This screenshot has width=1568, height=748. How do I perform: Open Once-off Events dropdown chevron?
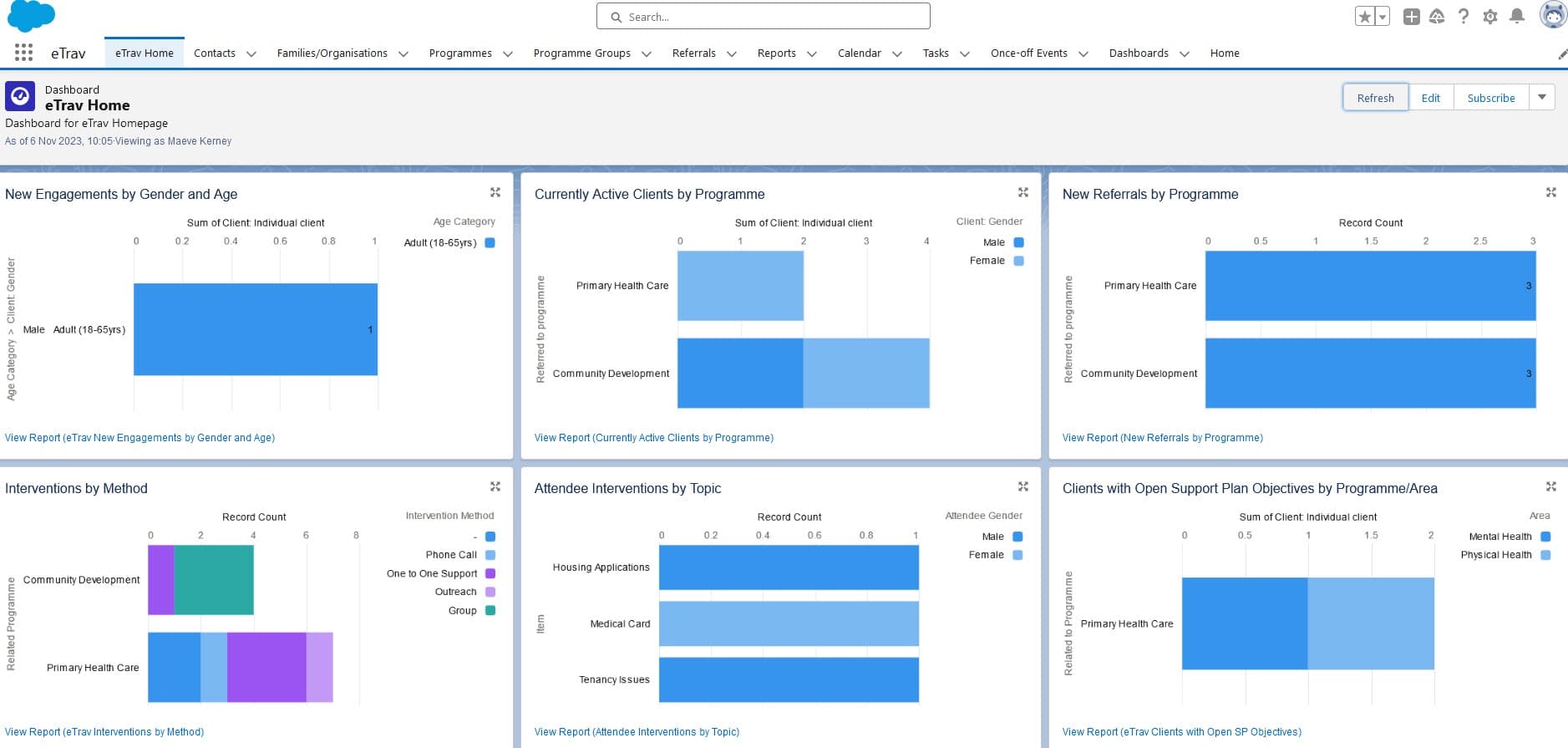[1083, 53]
